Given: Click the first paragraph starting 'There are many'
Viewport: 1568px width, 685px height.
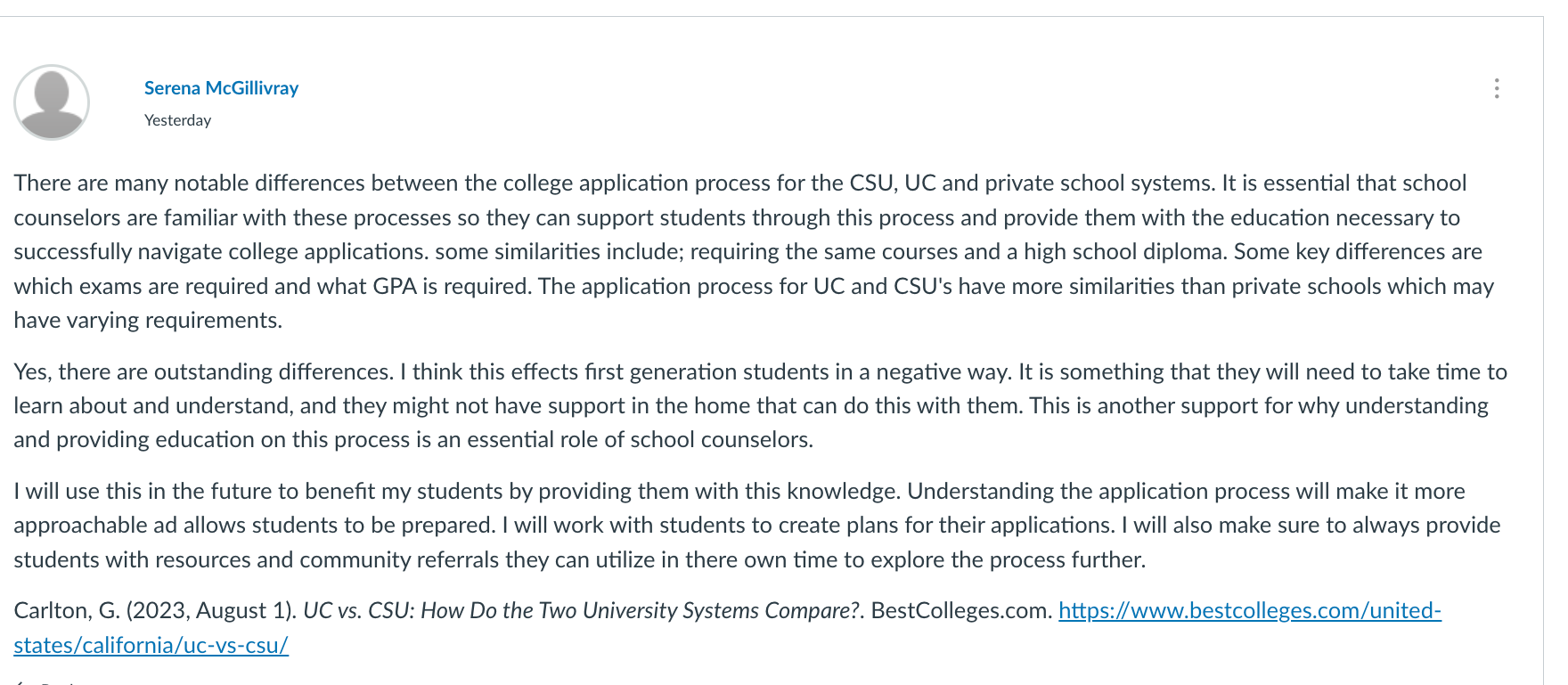Looking at the screenshot, I should point(754,251).
